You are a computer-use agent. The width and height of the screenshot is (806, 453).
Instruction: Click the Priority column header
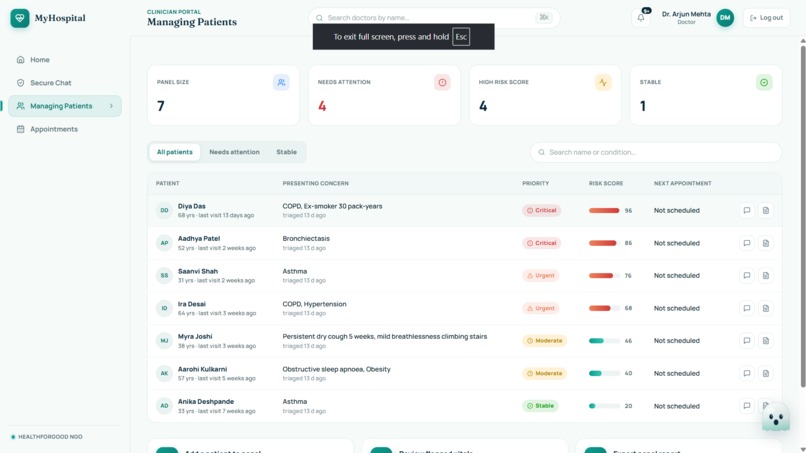536,184
